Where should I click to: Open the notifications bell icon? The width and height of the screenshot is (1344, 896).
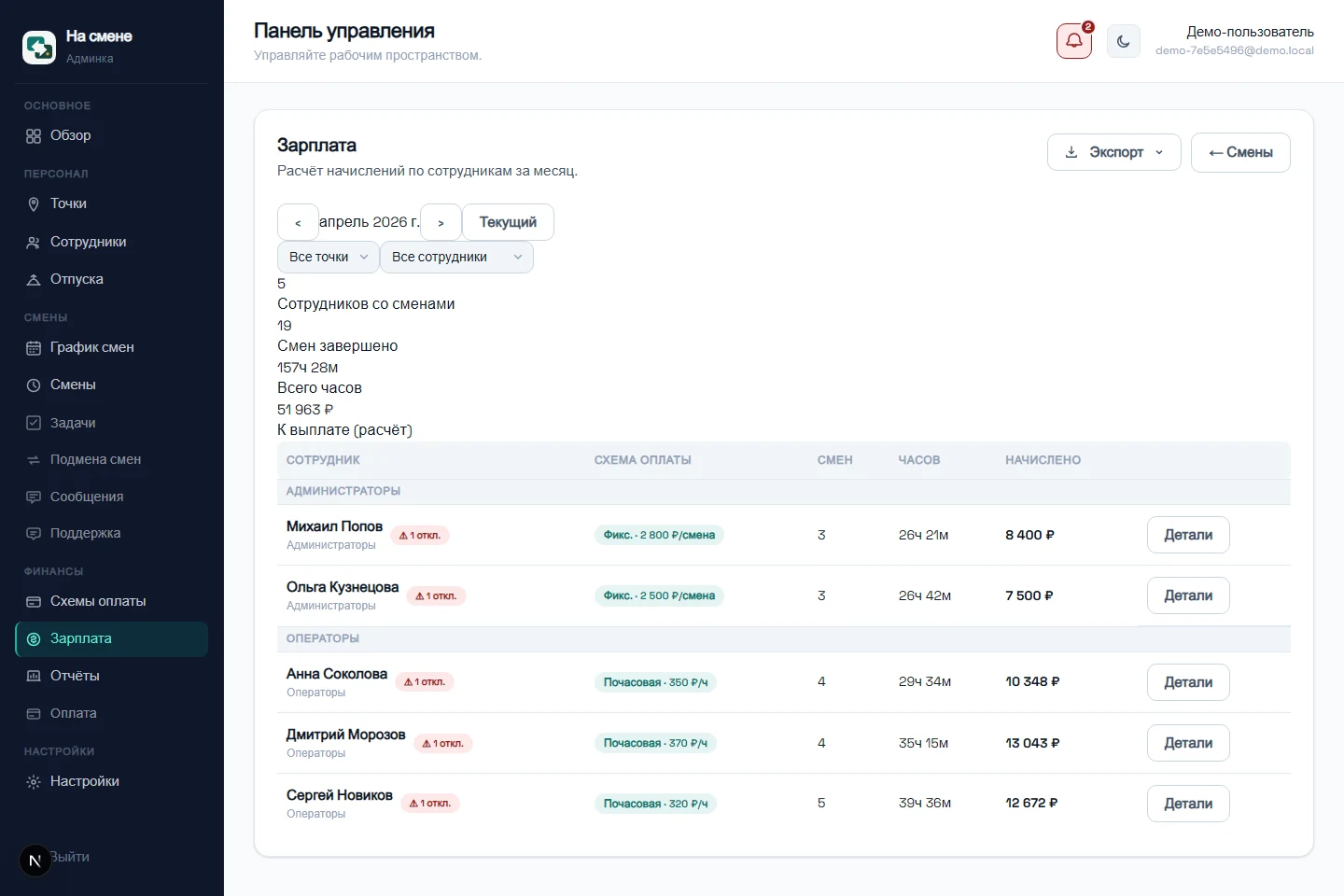pyautogui.click(x=1074, y=41)
